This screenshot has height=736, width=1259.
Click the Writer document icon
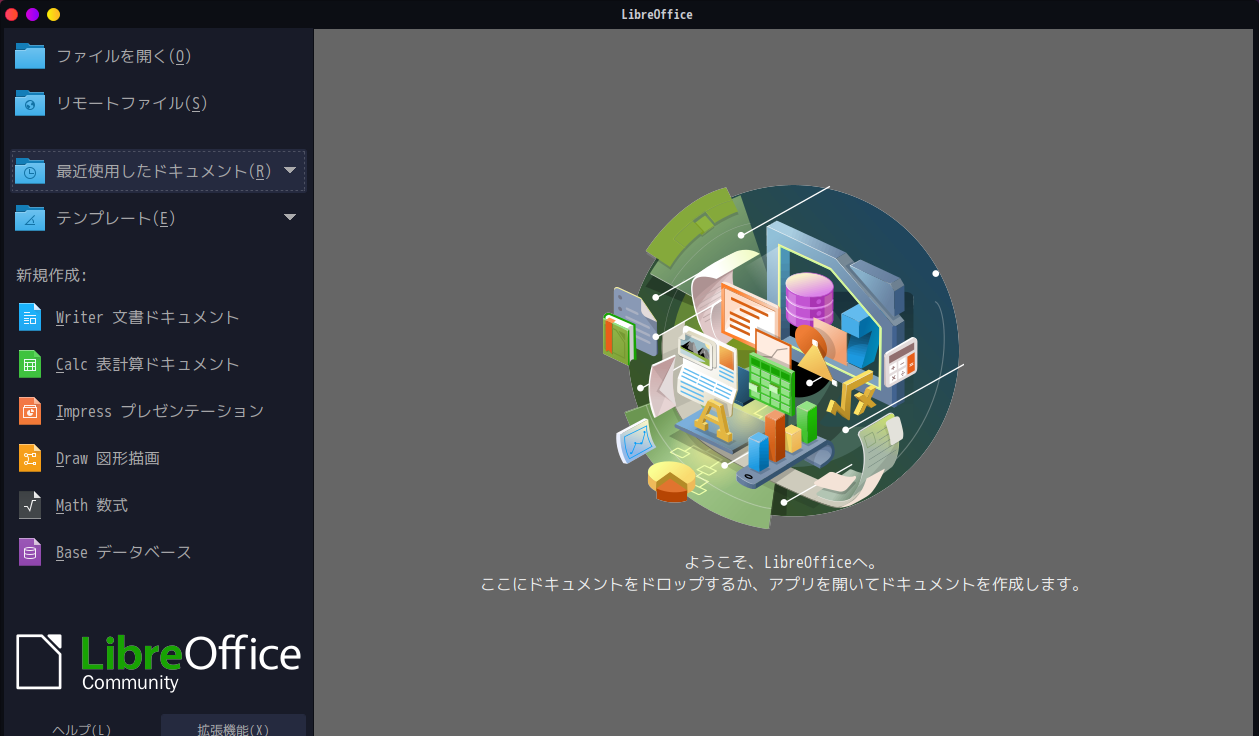click(x=30, y=317)
